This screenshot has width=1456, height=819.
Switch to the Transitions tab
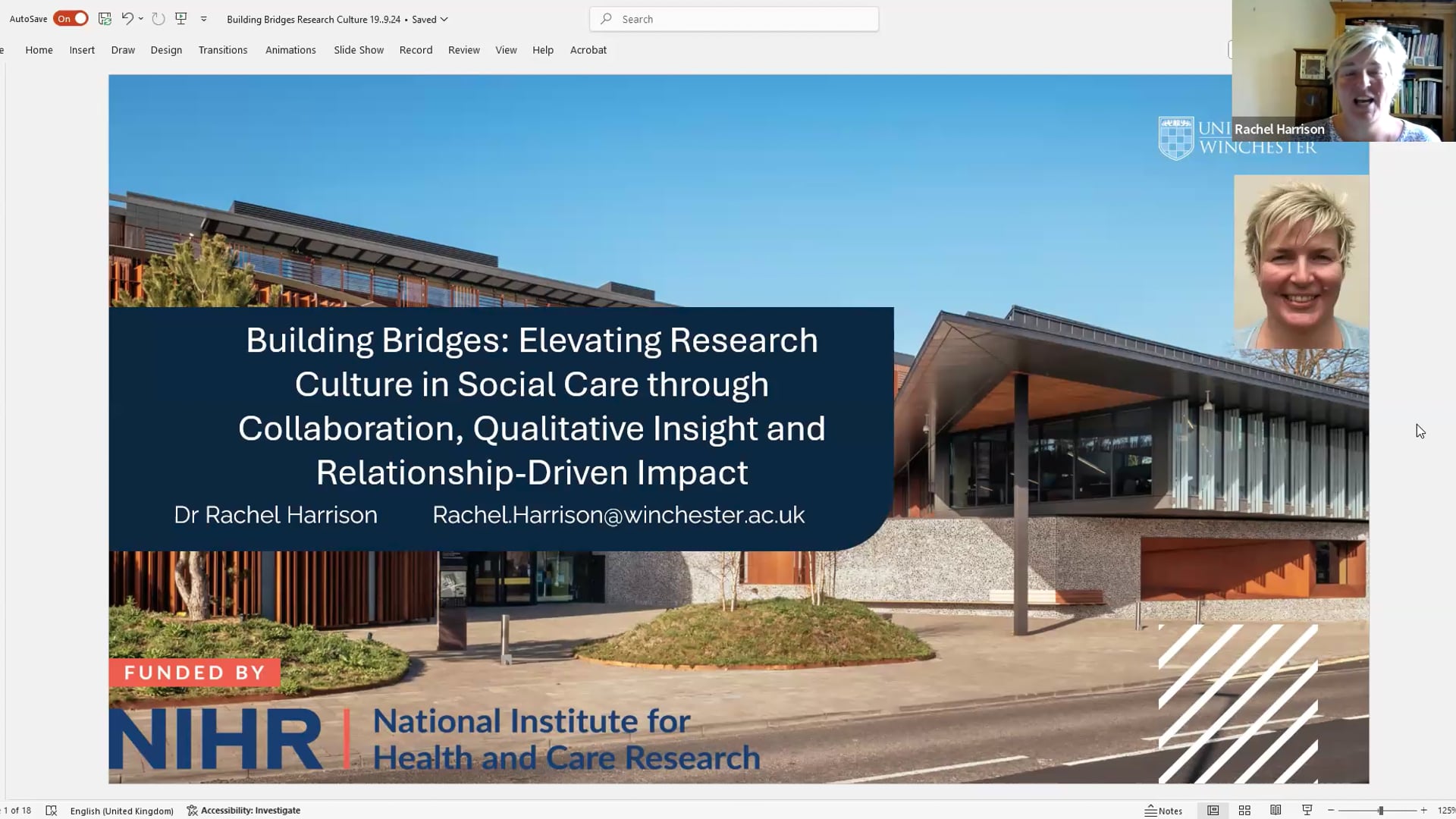tap(223, 49)
